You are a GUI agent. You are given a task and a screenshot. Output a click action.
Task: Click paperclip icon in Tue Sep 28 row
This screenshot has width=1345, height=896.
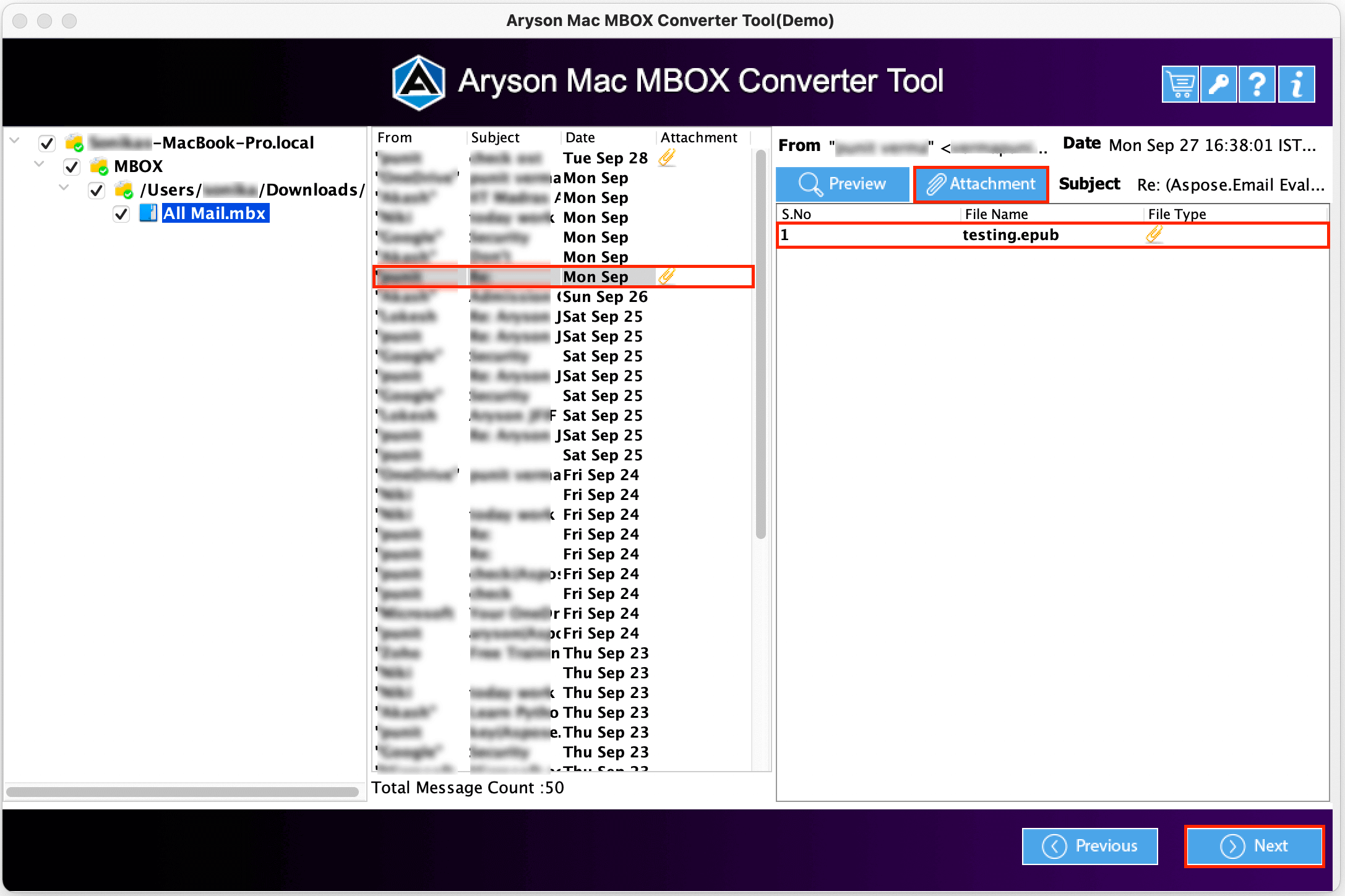[666, 158]
